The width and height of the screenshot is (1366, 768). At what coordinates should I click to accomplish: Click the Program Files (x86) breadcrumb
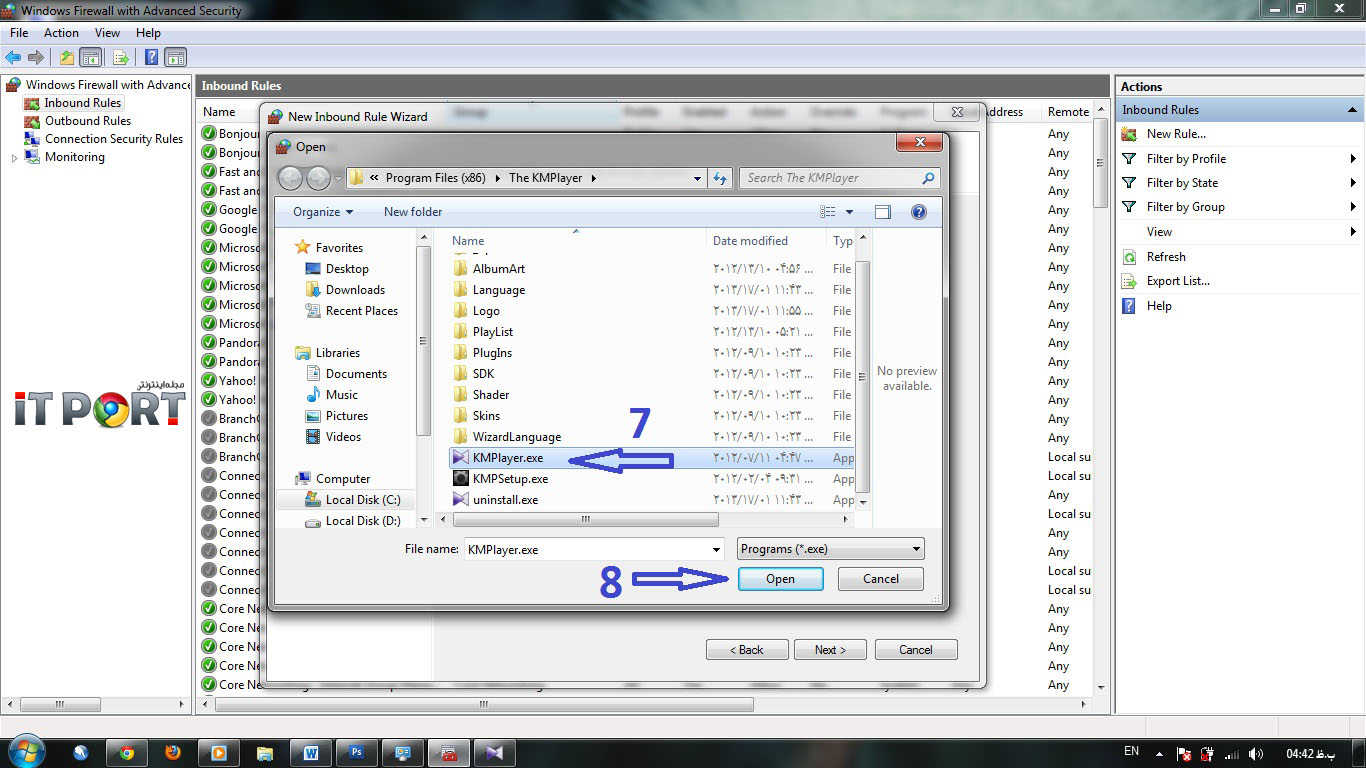[435, 178]
